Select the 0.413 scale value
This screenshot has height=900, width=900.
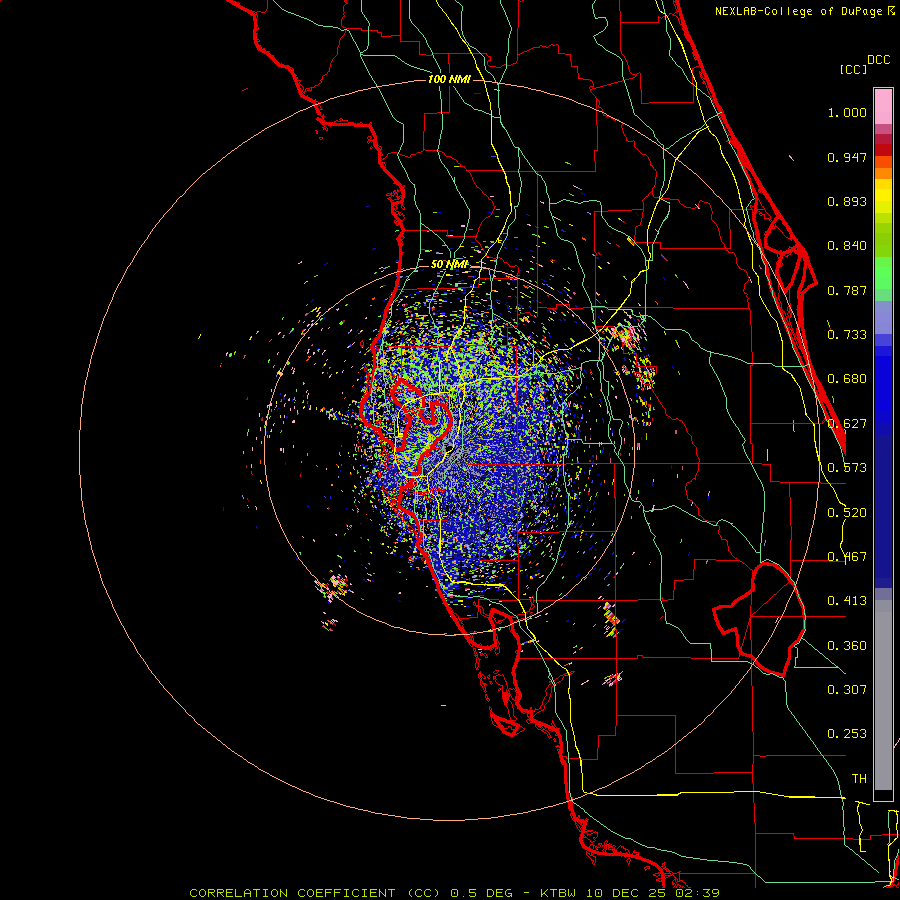[847, 601]
